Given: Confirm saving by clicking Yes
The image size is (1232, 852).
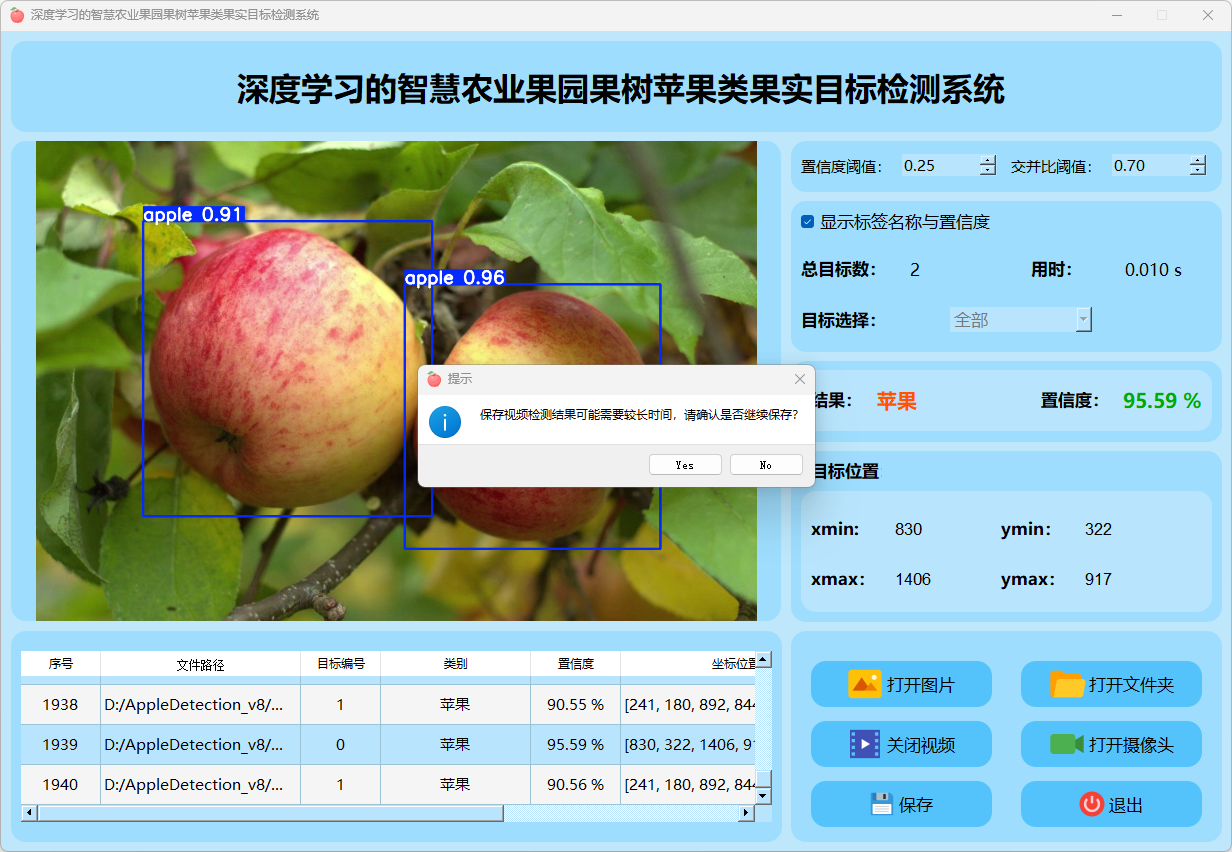Looking at the screenshot, I should coord(685,465).
